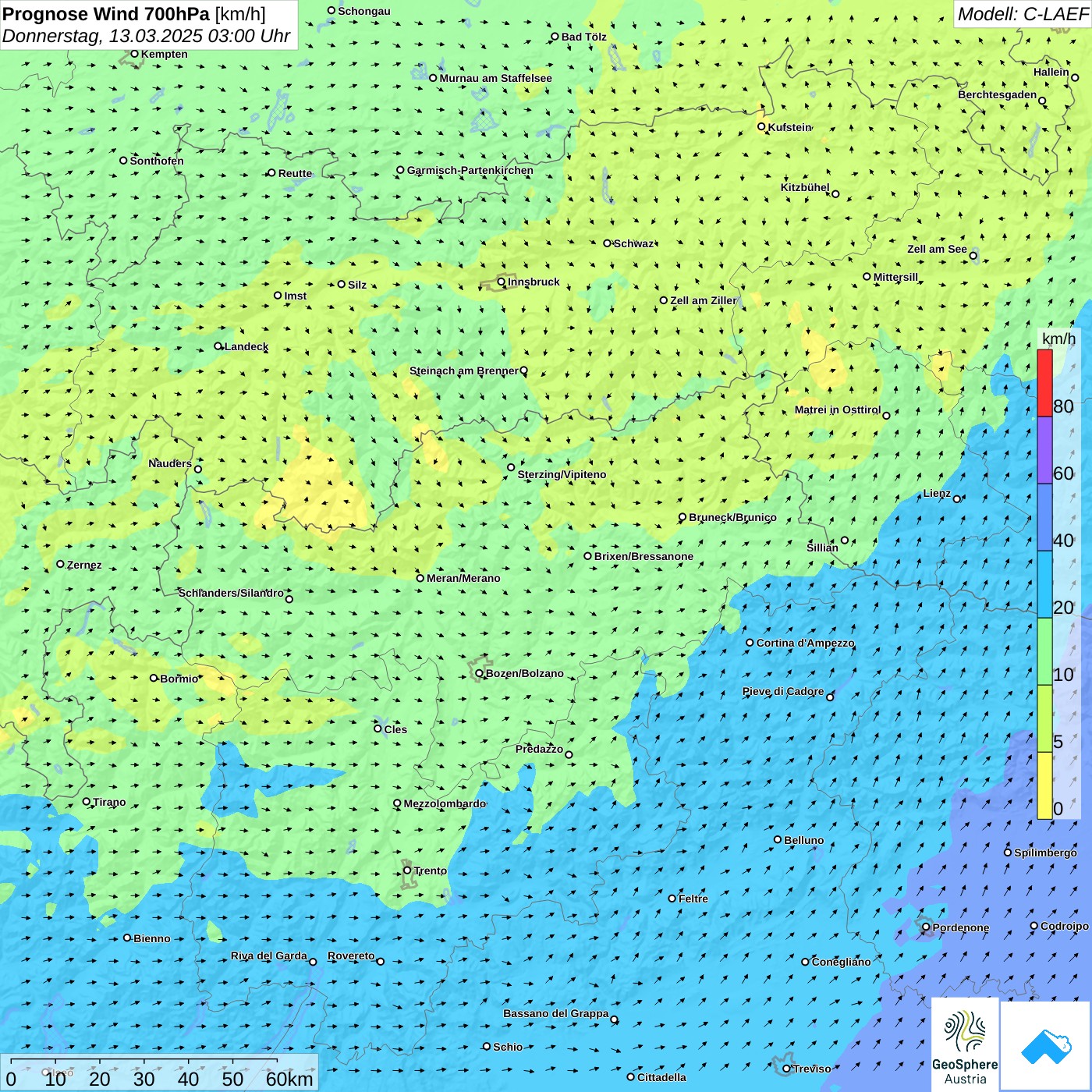
Task: Click the Nauders town label
Action: (170, 463)
